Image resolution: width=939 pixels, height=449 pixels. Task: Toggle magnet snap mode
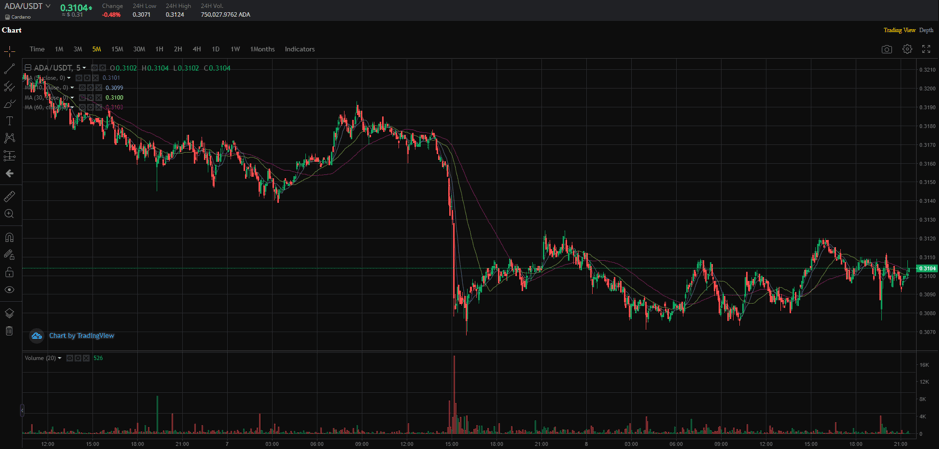[x=9, y=238]
